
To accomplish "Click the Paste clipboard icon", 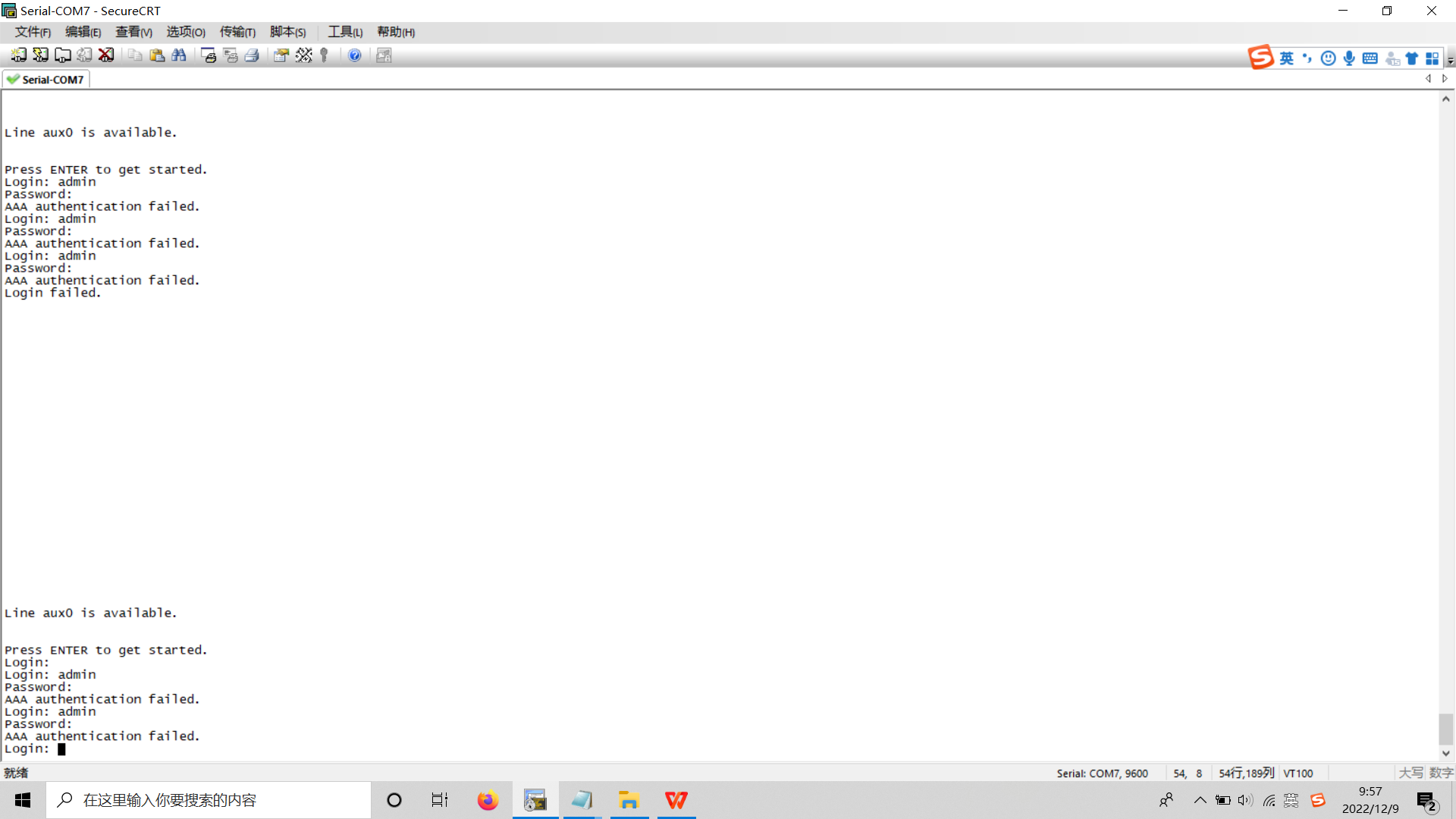I will click(x=157, y=55).
